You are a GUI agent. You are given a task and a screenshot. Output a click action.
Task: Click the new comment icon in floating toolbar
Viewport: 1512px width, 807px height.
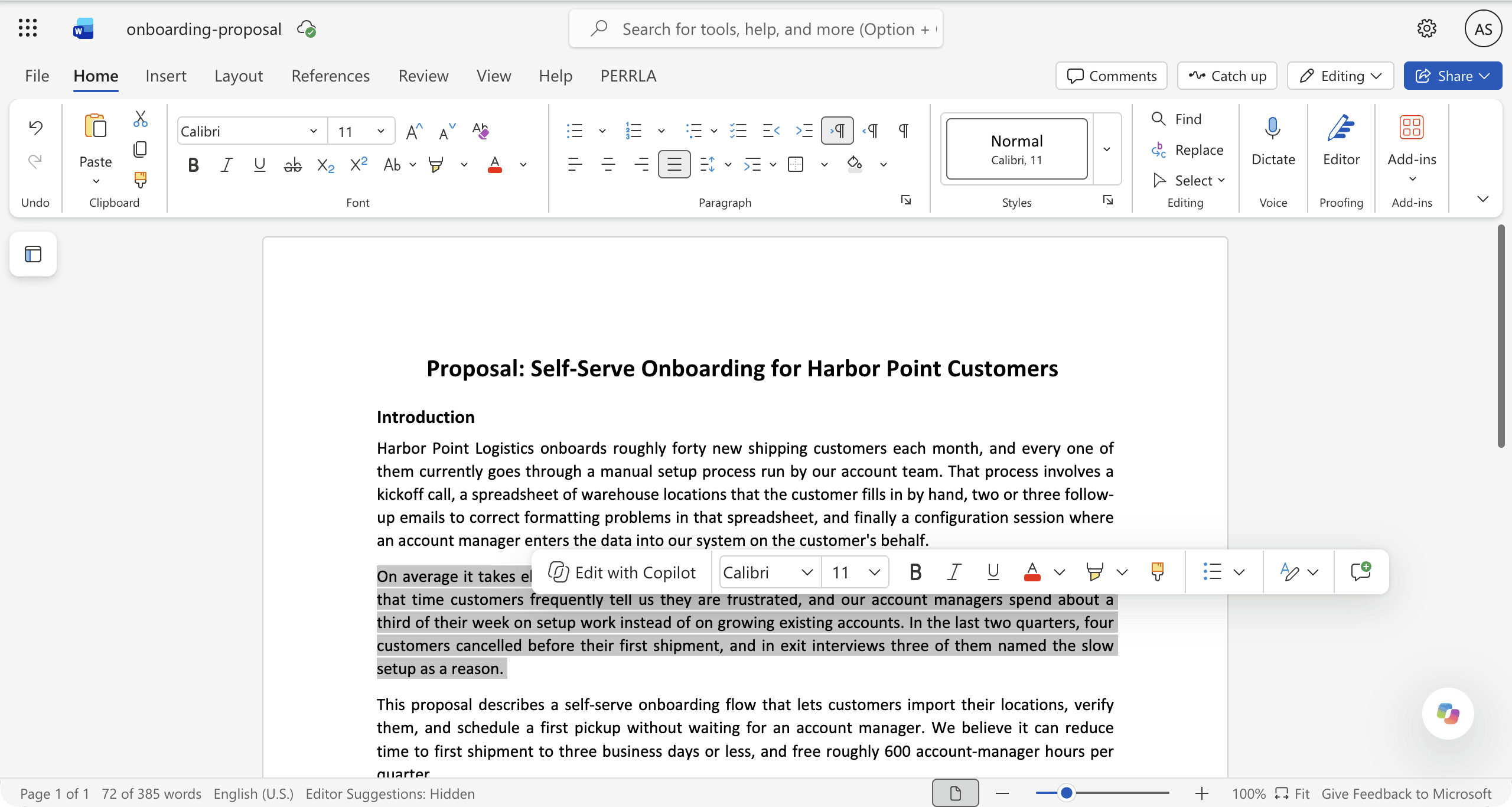pyautogui.click(x=1361, y=572)
